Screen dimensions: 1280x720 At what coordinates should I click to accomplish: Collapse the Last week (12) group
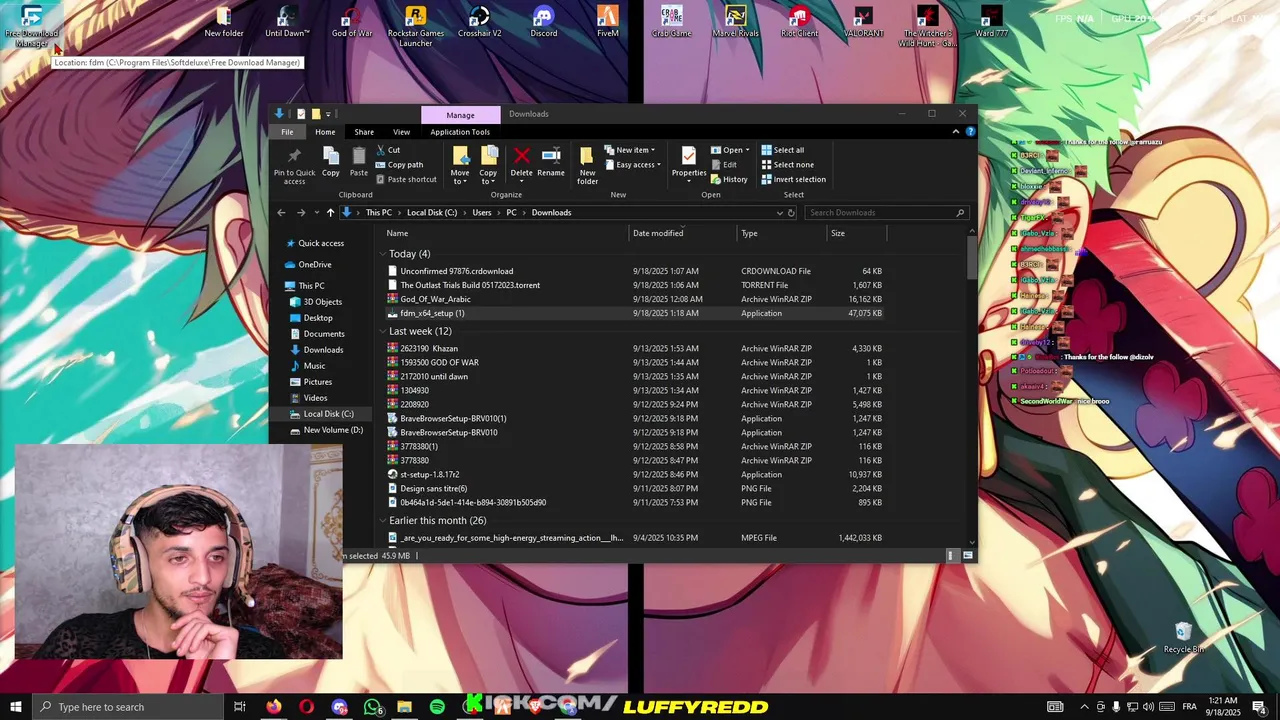point(383,331)
